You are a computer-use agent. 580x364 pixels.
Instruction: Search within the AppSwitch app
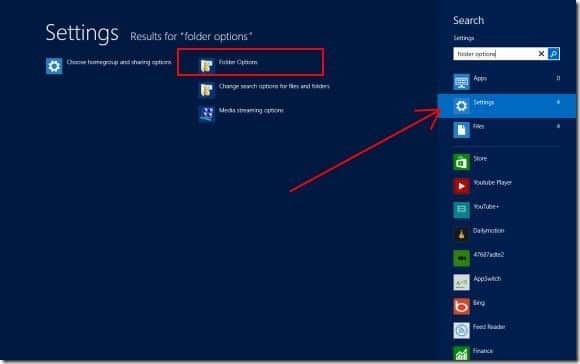tap(477, 282)
